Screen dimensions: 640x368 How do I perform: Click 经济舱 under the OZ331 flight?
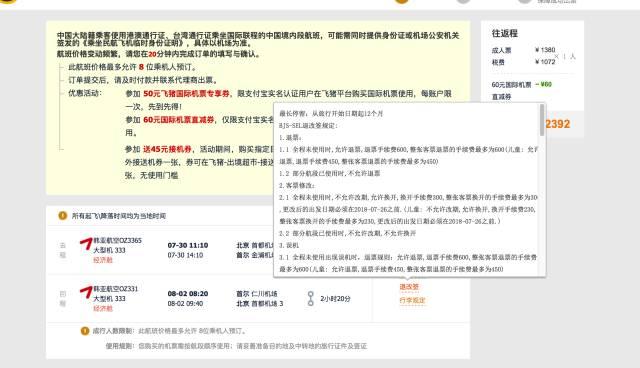103,308
